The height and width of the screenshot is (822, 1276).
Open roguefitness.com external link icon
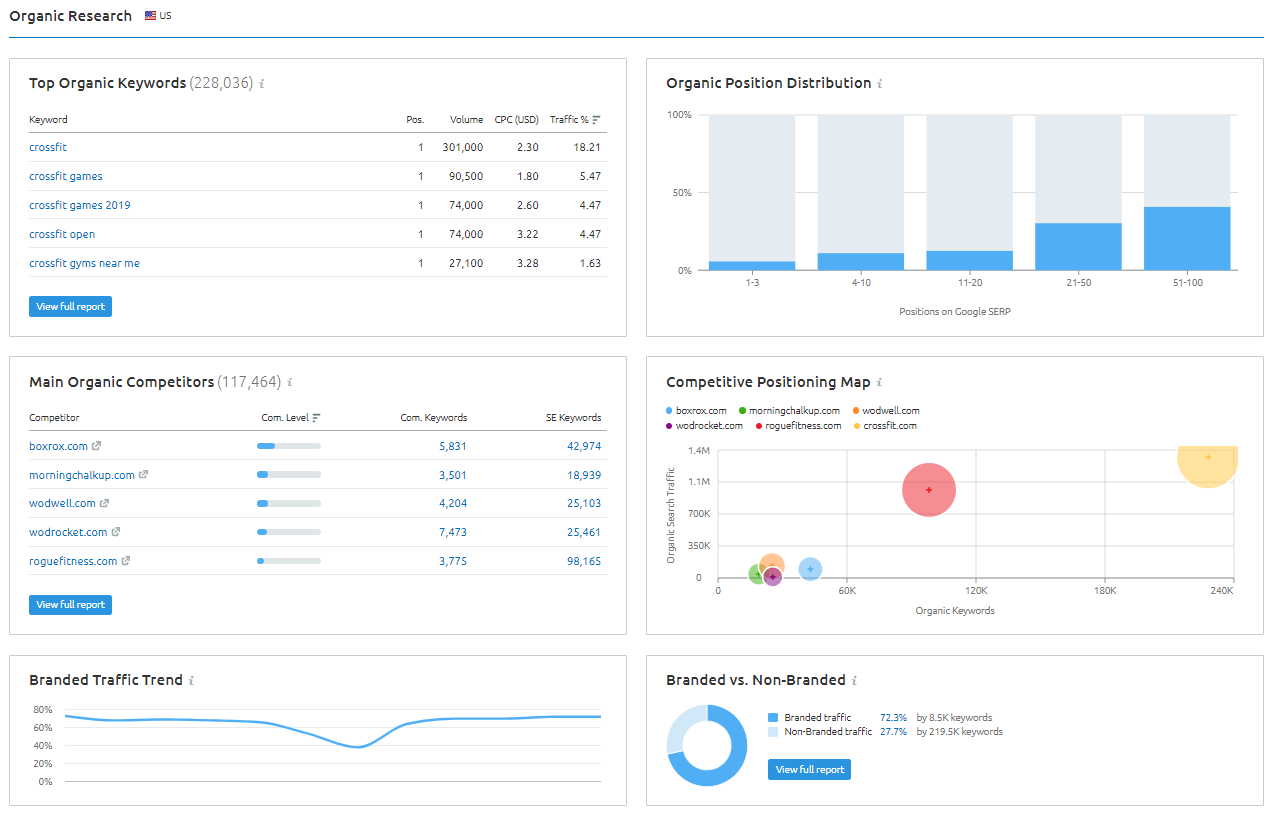tap(126, 561)
